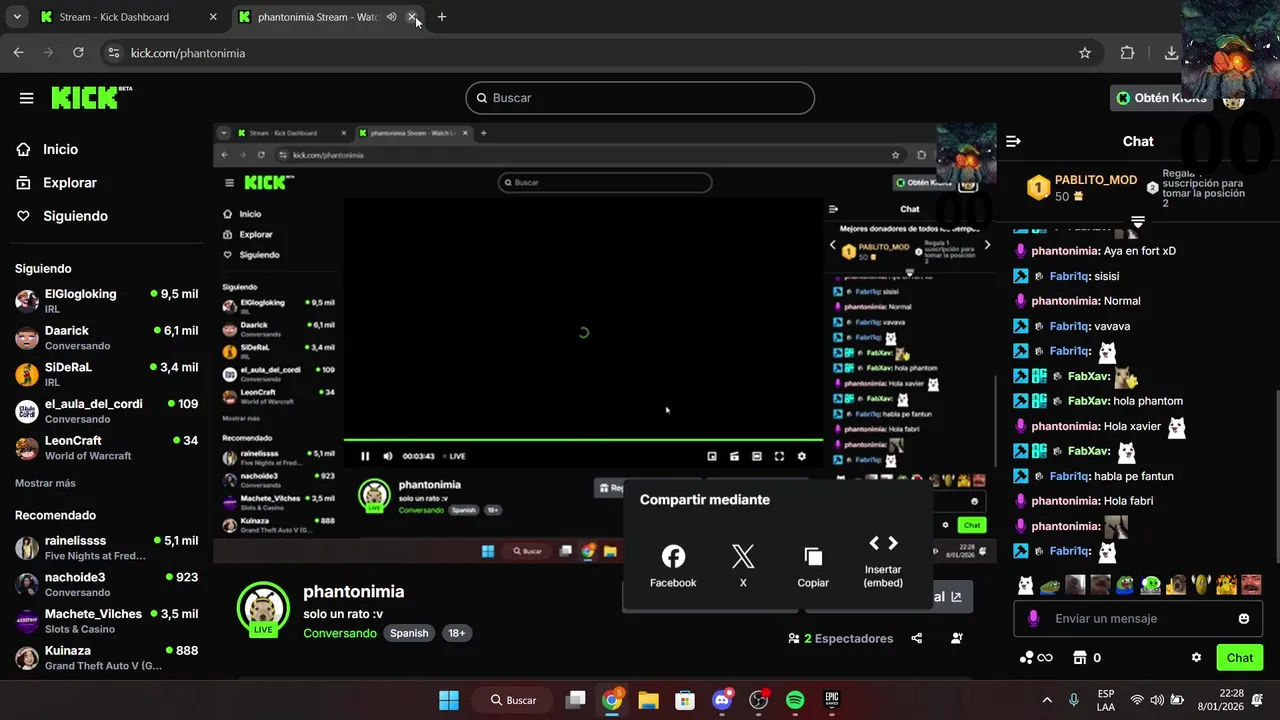Image resolution: width=1280 pixels, height=720 pixels.
Task: Click the channel points infinity icon
Action: [1036, 658]
